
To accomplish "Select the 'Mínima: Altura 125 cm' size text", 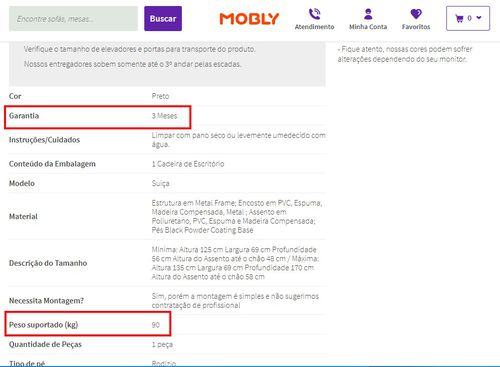I will [x=235, y=263].
